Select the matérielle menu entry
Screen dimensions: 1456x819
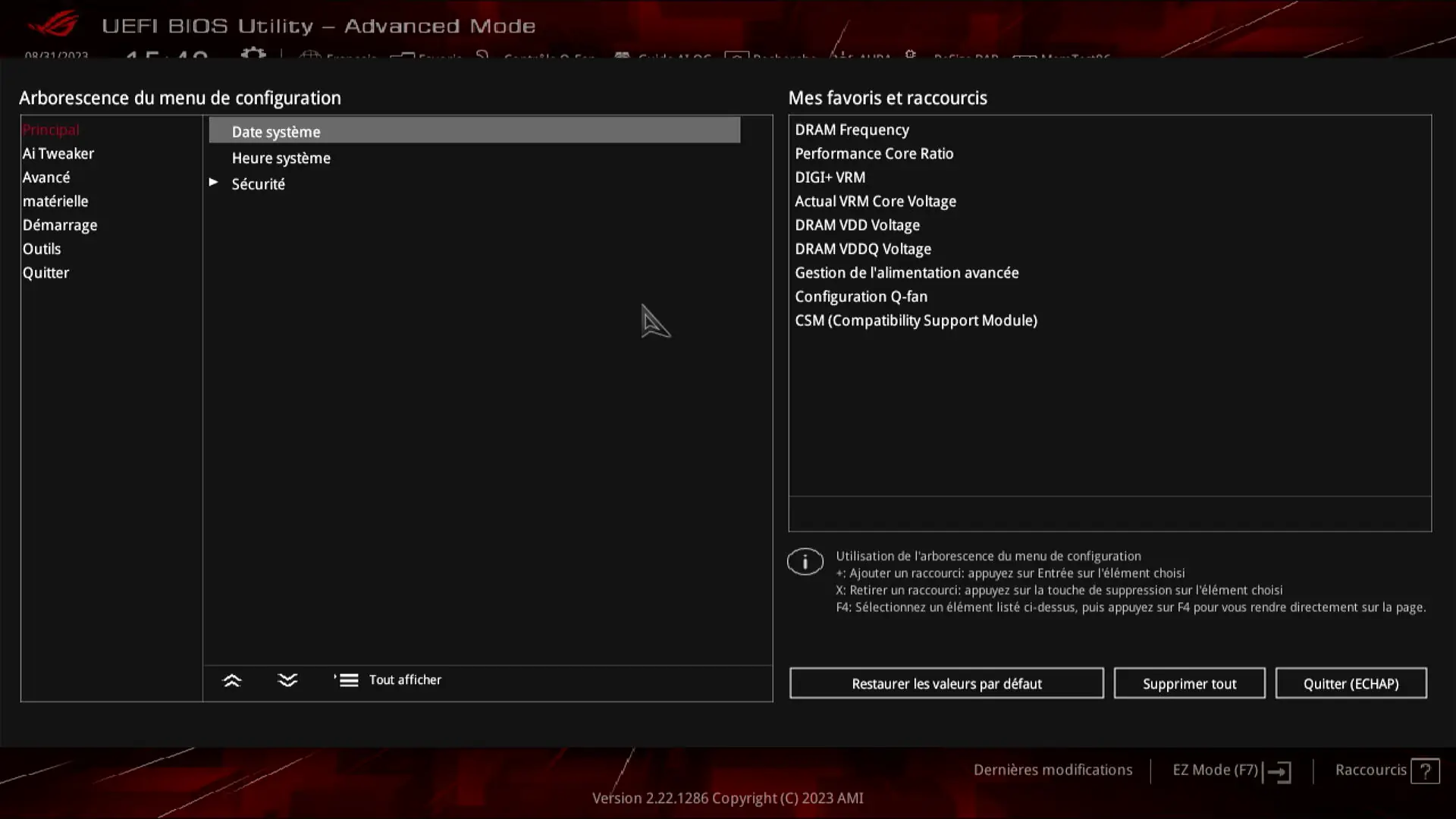[55, 201]
